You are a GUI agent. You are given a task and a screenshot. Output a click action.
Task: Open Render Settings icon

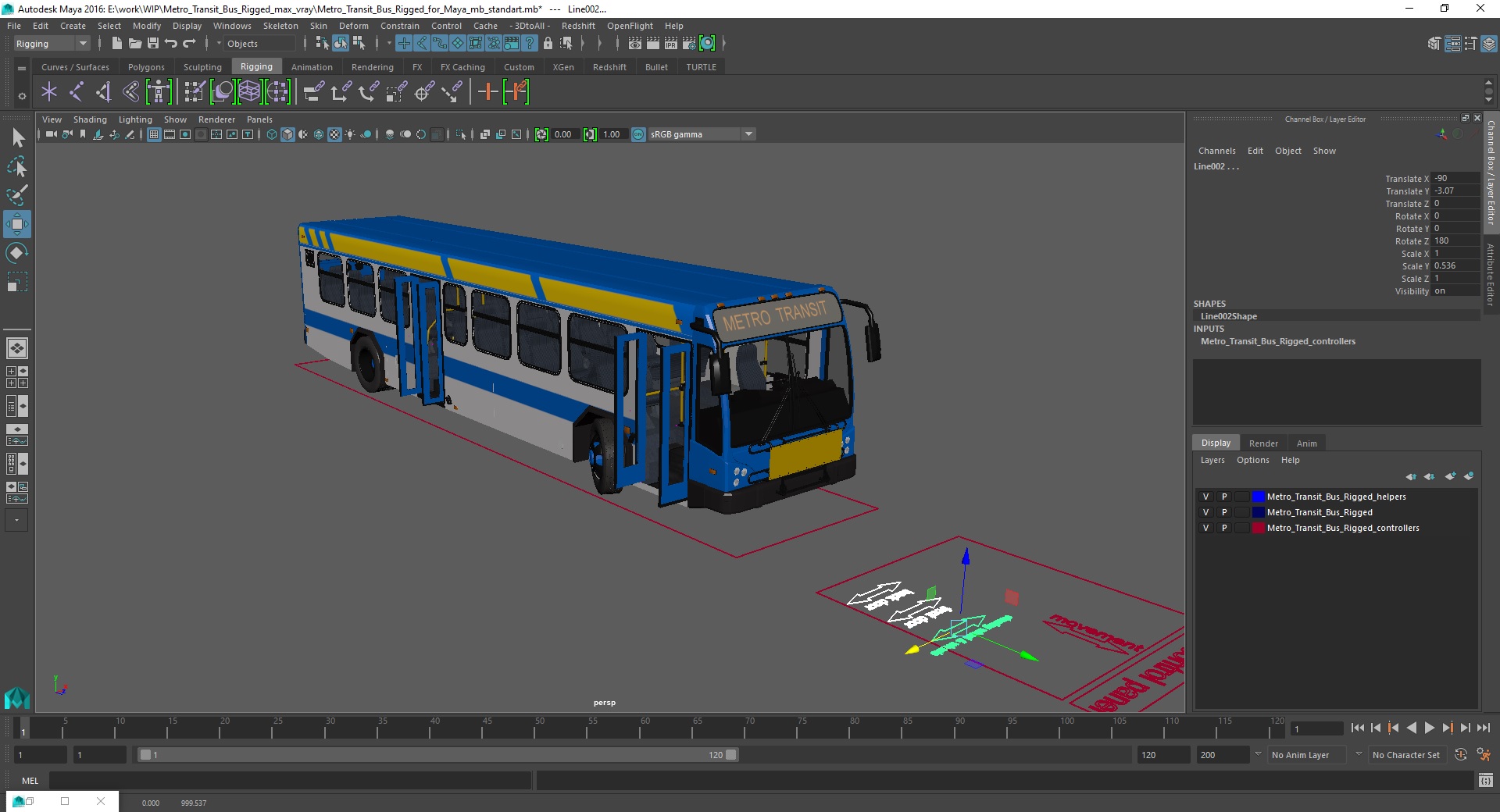[689, 44]
